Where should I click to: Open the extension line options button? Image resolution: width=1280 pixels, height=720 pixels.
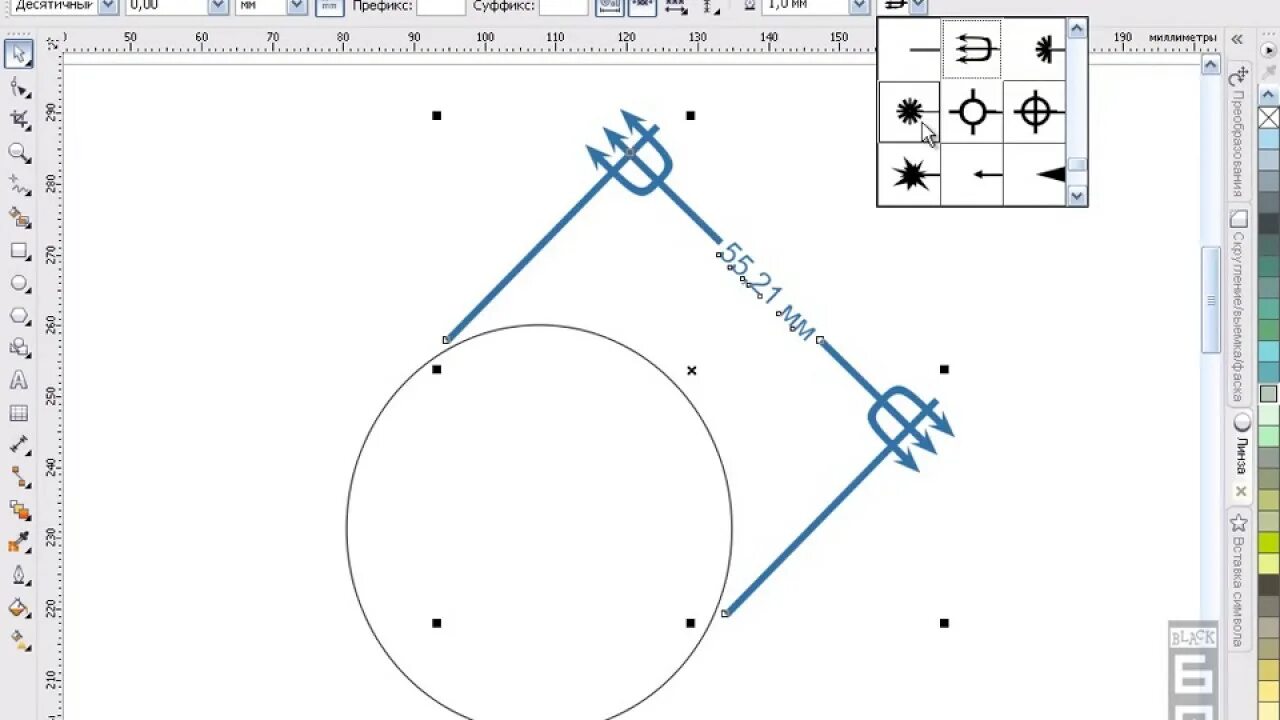tap(711, 6)
